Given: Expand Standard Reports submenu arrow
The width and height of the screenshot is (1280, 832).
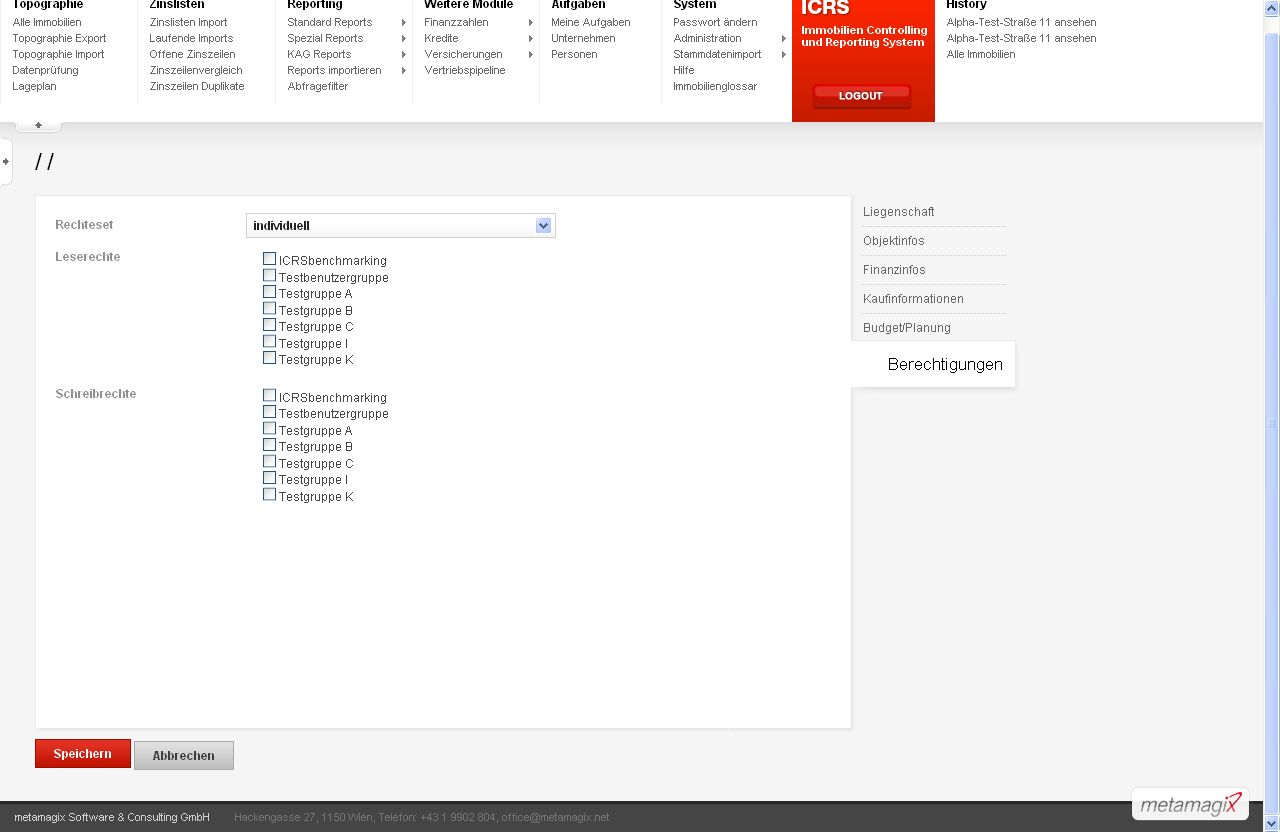Looking at the screenshot, I should (404, 22).
